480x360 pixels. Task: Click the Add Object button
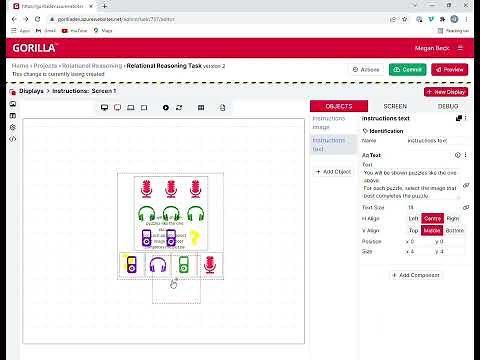point(333,172)
